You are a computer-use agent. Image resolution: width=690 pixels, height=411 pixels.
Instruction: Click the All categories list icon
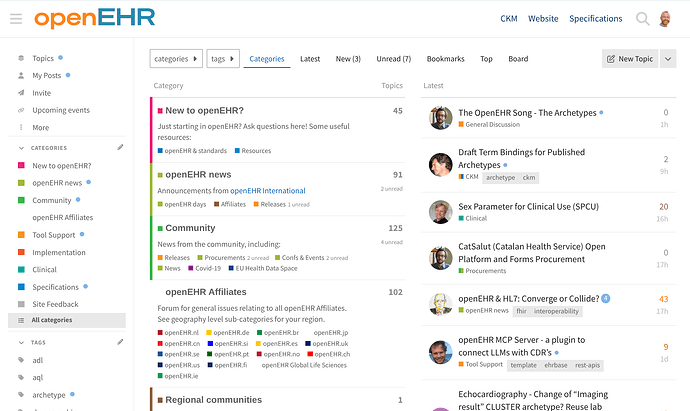point(21,320)
